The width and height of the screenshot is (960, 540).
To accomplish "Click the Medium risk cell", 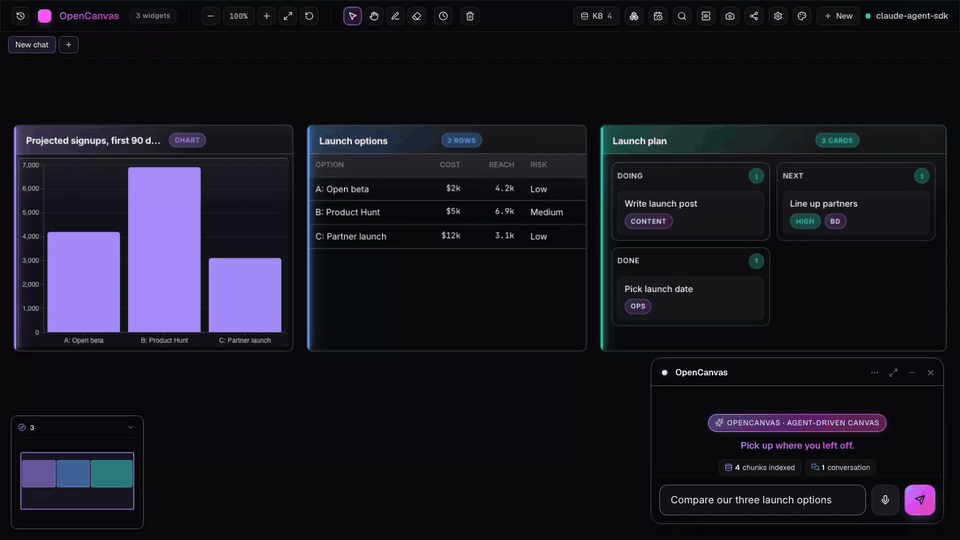I will point(546,212).
